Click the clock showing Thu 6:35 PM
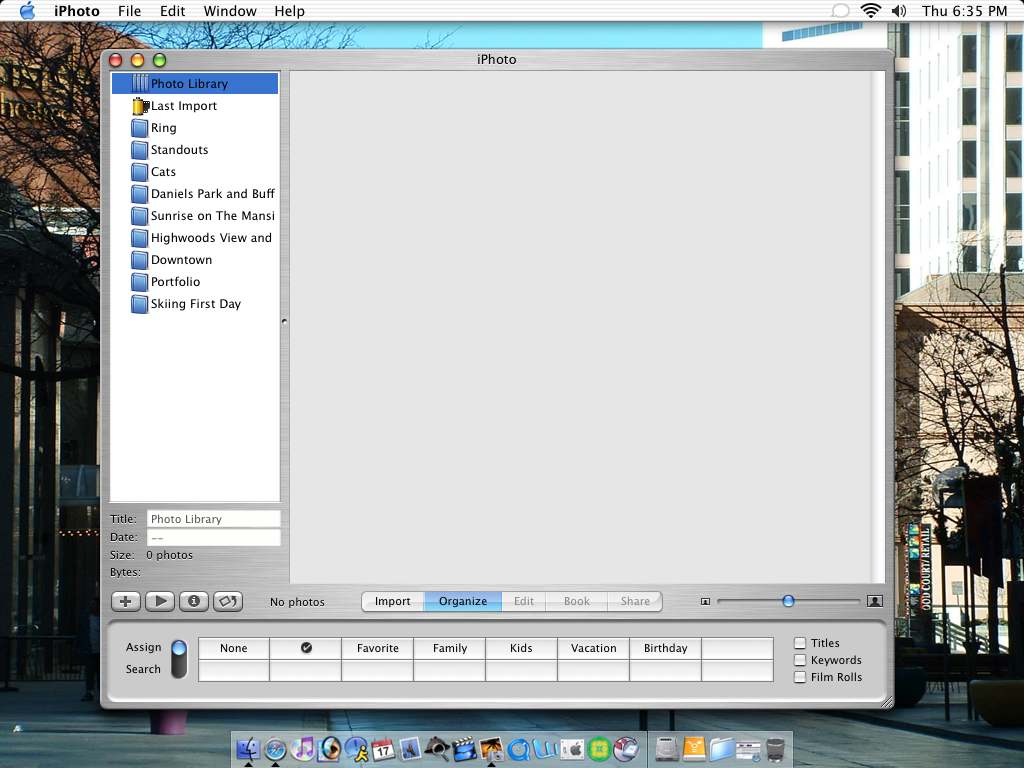The image size is (1024, 768). [x=964, y=11]
